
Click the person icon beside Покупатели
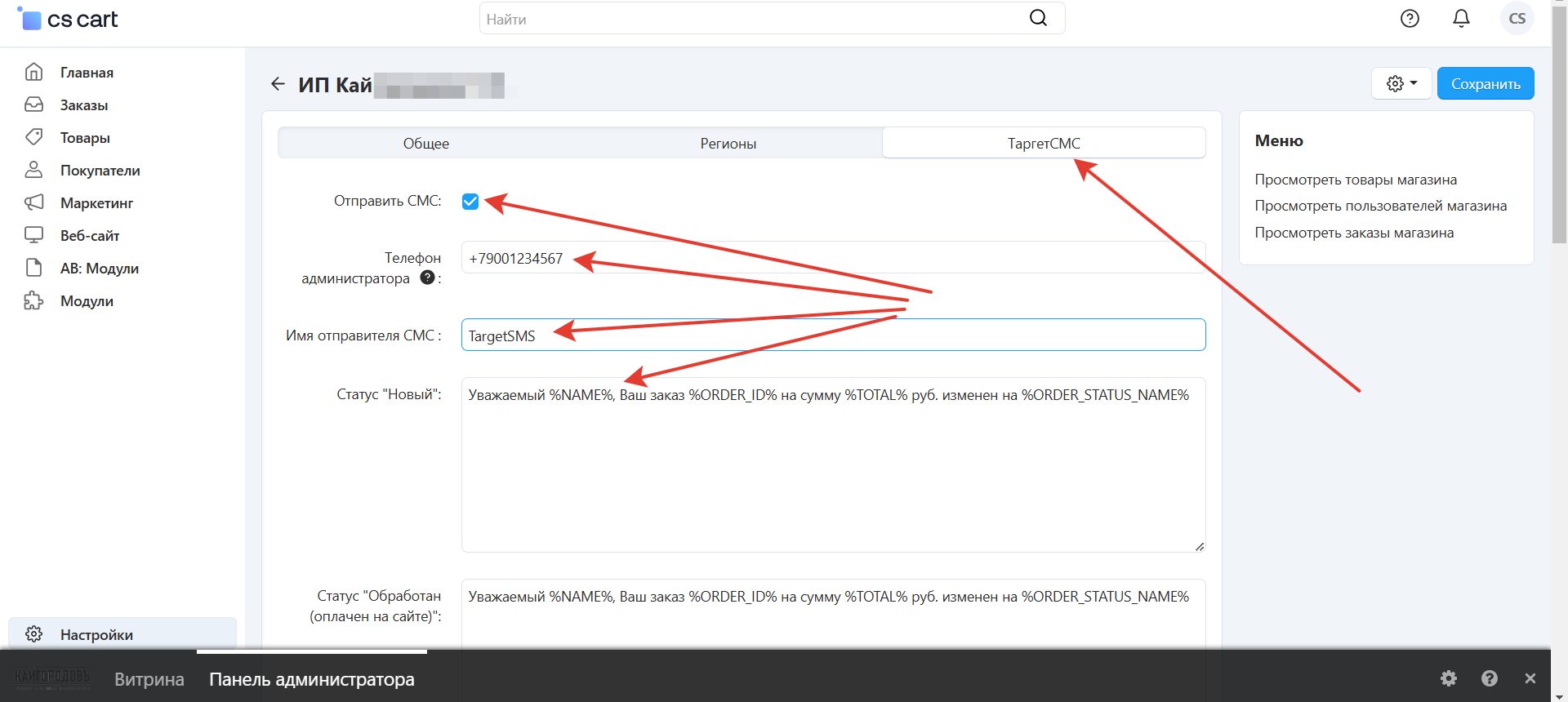[33, 169]
